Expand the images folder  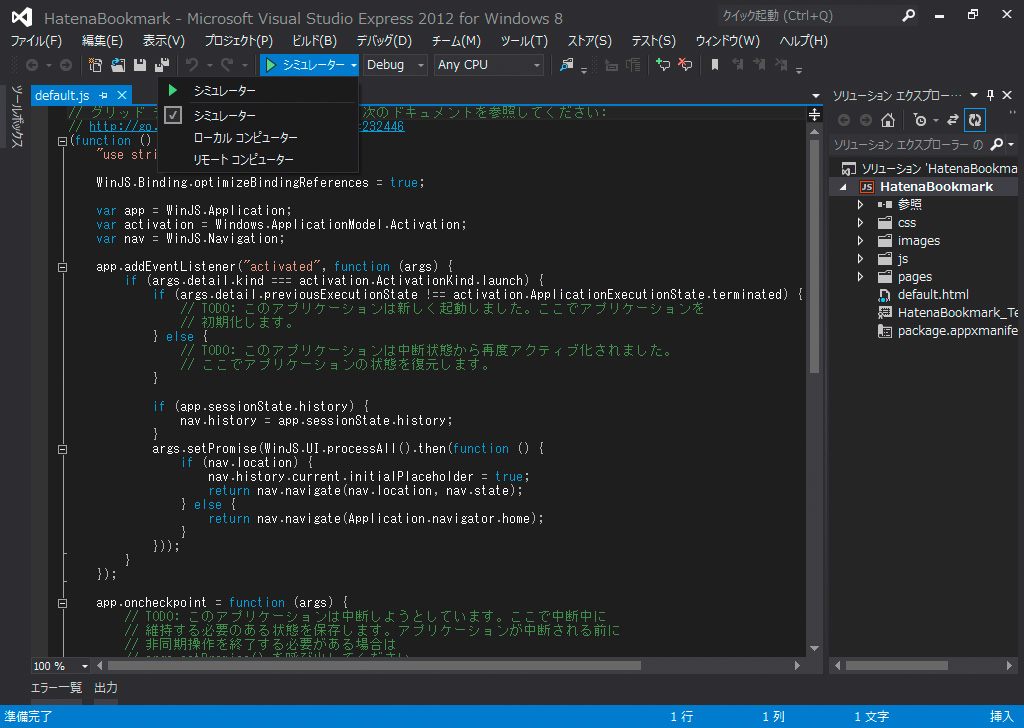[x=860, y=241]
